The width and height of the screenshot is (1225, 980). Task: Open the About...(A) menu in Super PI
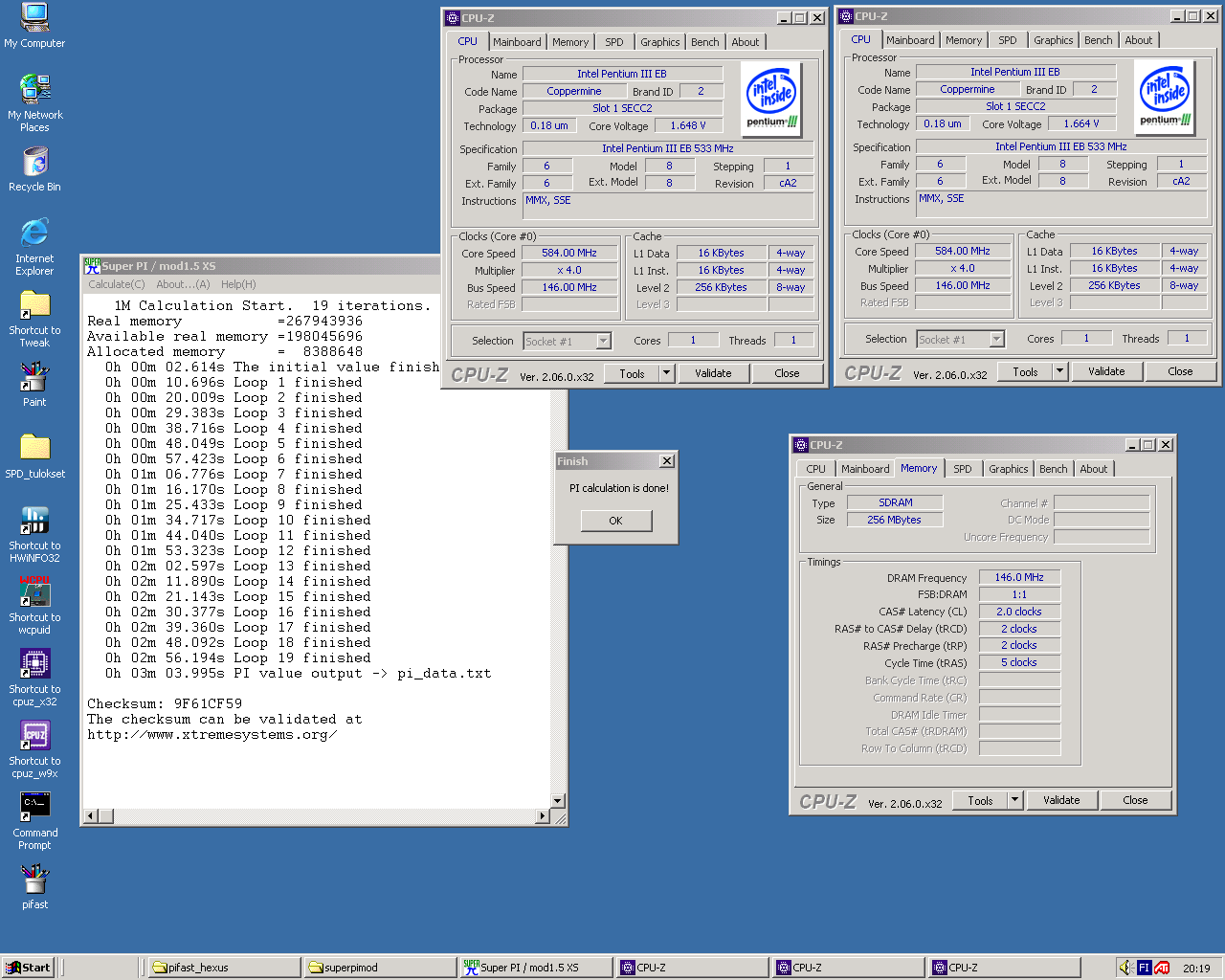coord(183,284)
